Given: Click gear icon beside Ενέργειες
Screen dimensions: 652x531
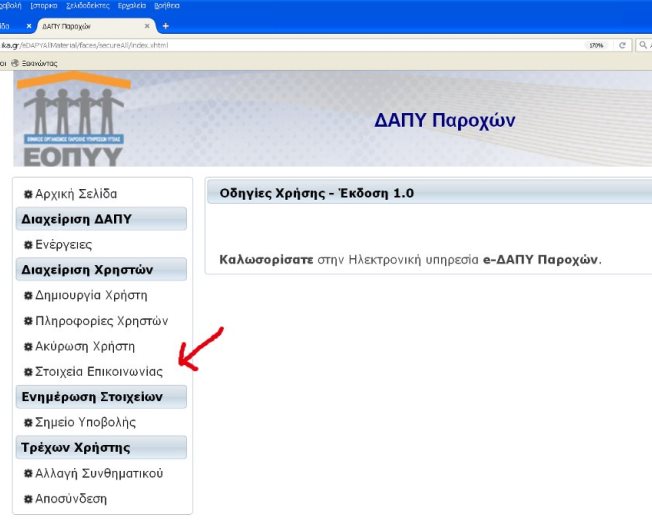Looking at the screenshot, I should pyautogui.click(x=28, y=245).
